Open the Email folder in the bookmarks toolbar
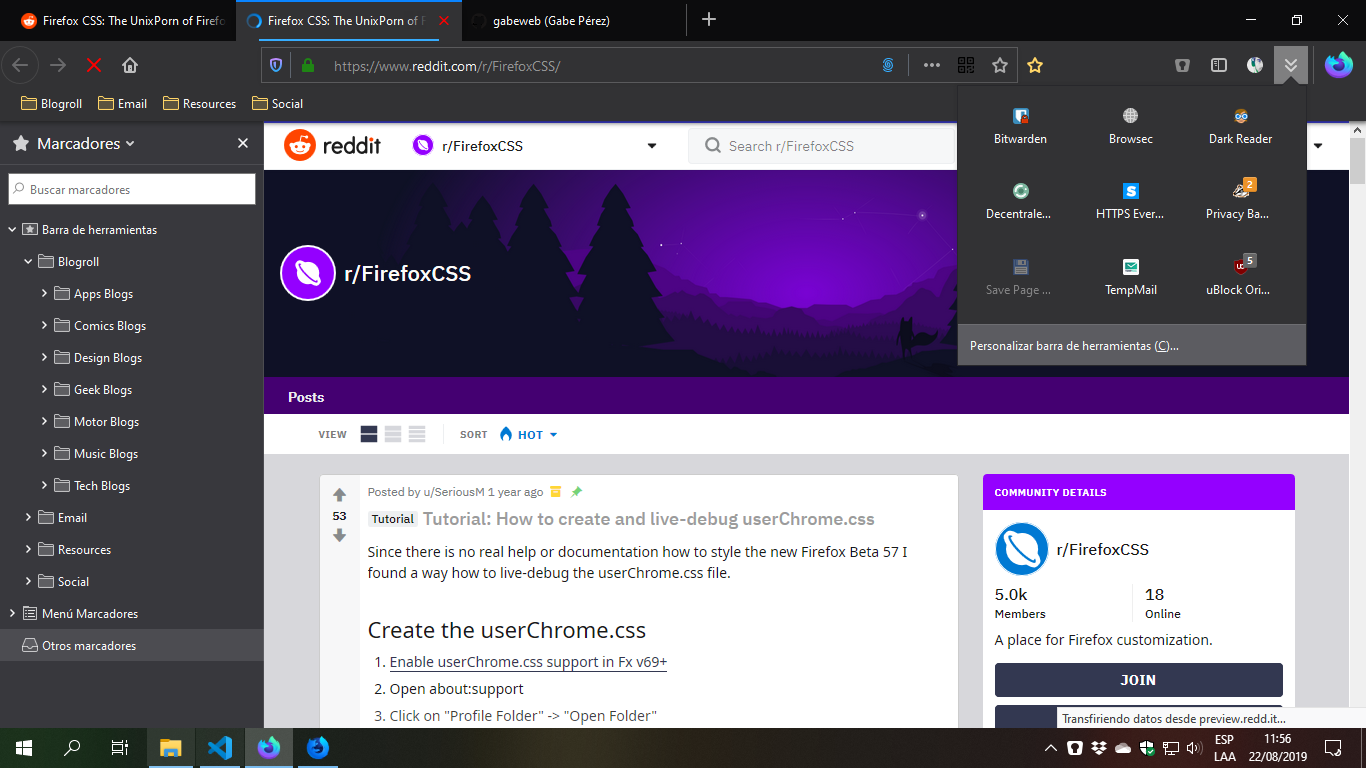 [122, 103]
